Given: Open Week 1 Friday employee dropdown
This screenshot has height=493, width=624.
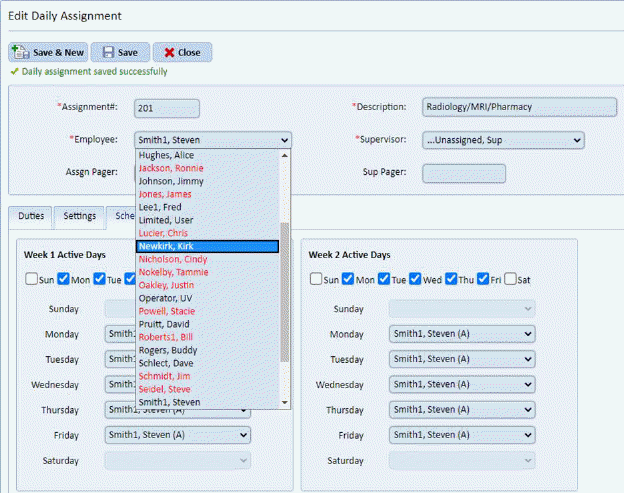Looking at the screenshot, I should [x=177, y=435].
